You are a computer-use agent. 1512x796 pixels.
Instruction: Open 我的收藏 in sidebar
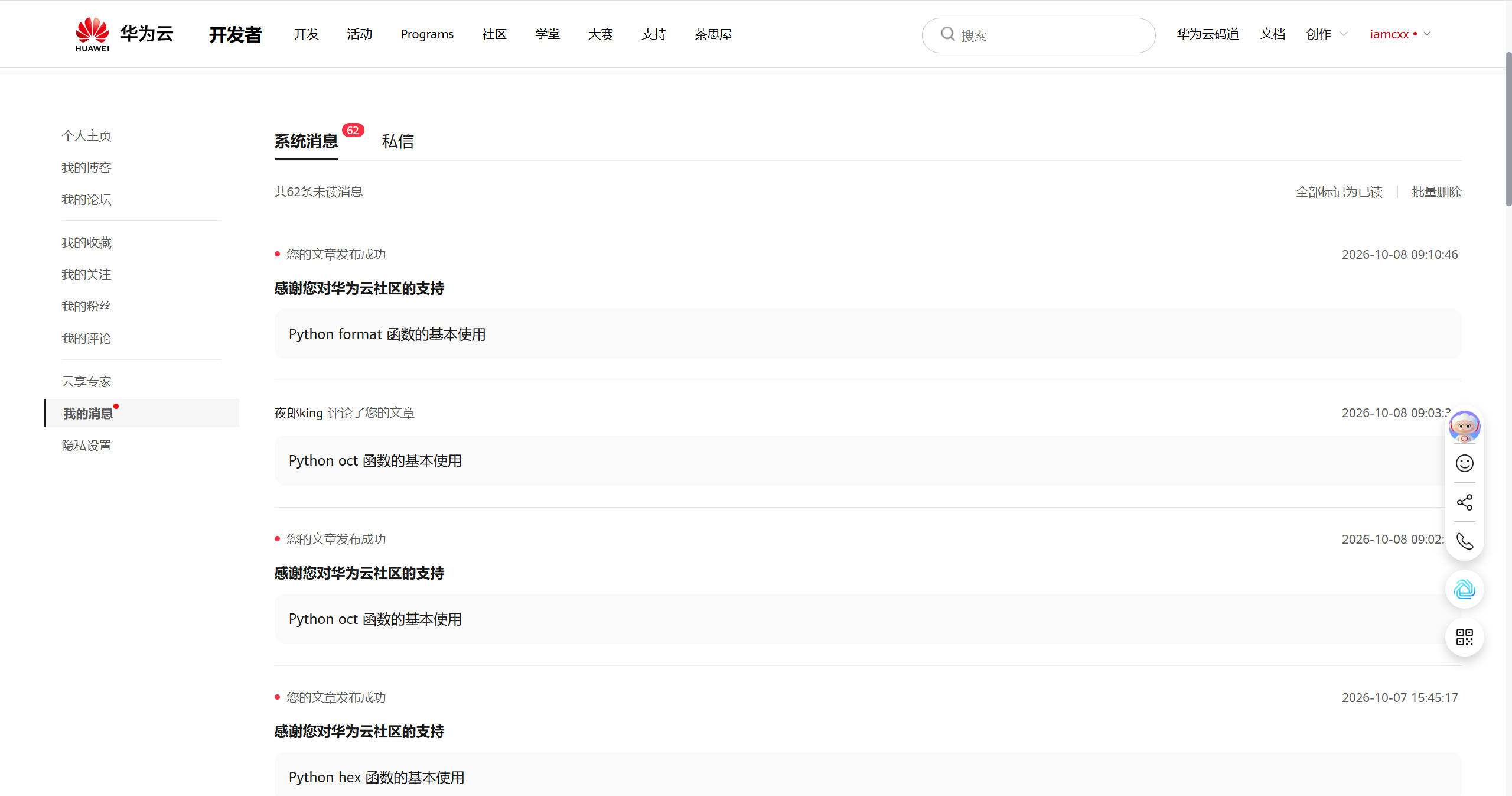(86, 243)
